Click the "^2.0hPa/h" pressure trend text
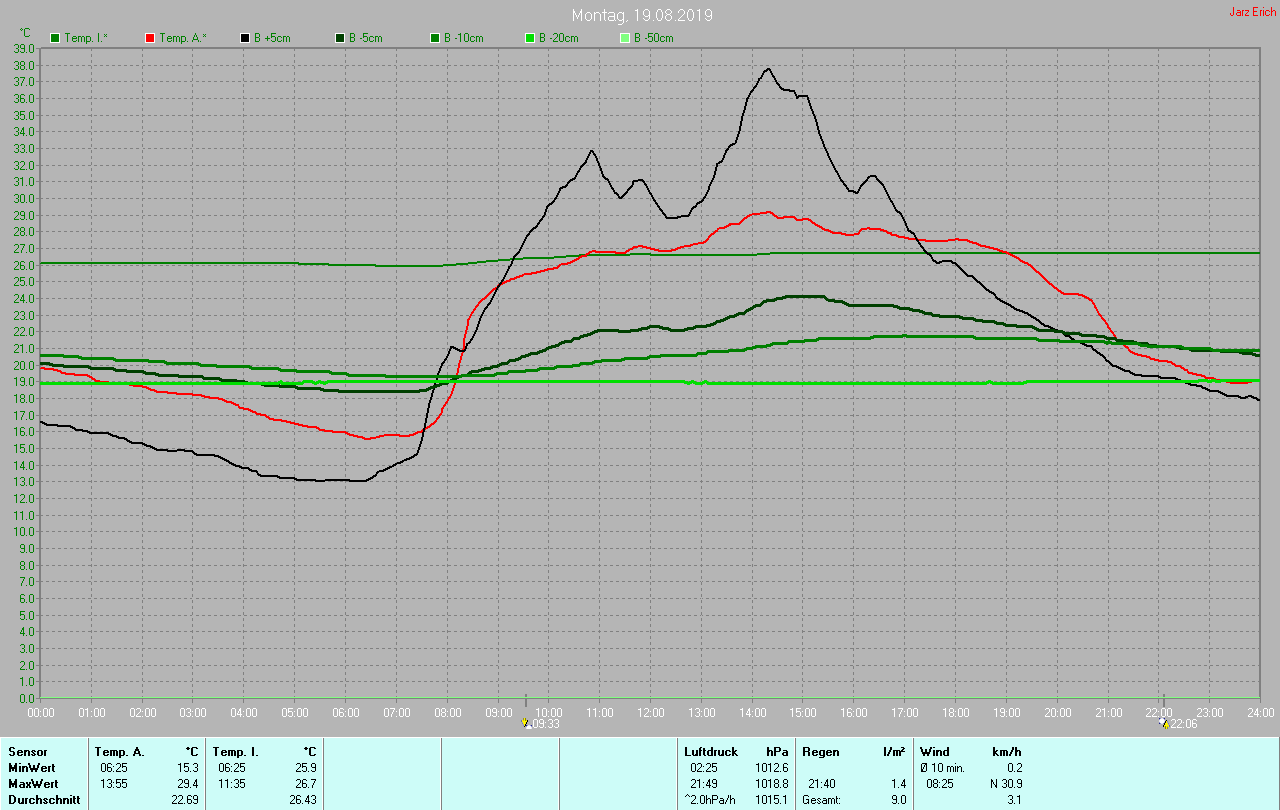The width and height of the screenshot is (1280, 810). 712,800
